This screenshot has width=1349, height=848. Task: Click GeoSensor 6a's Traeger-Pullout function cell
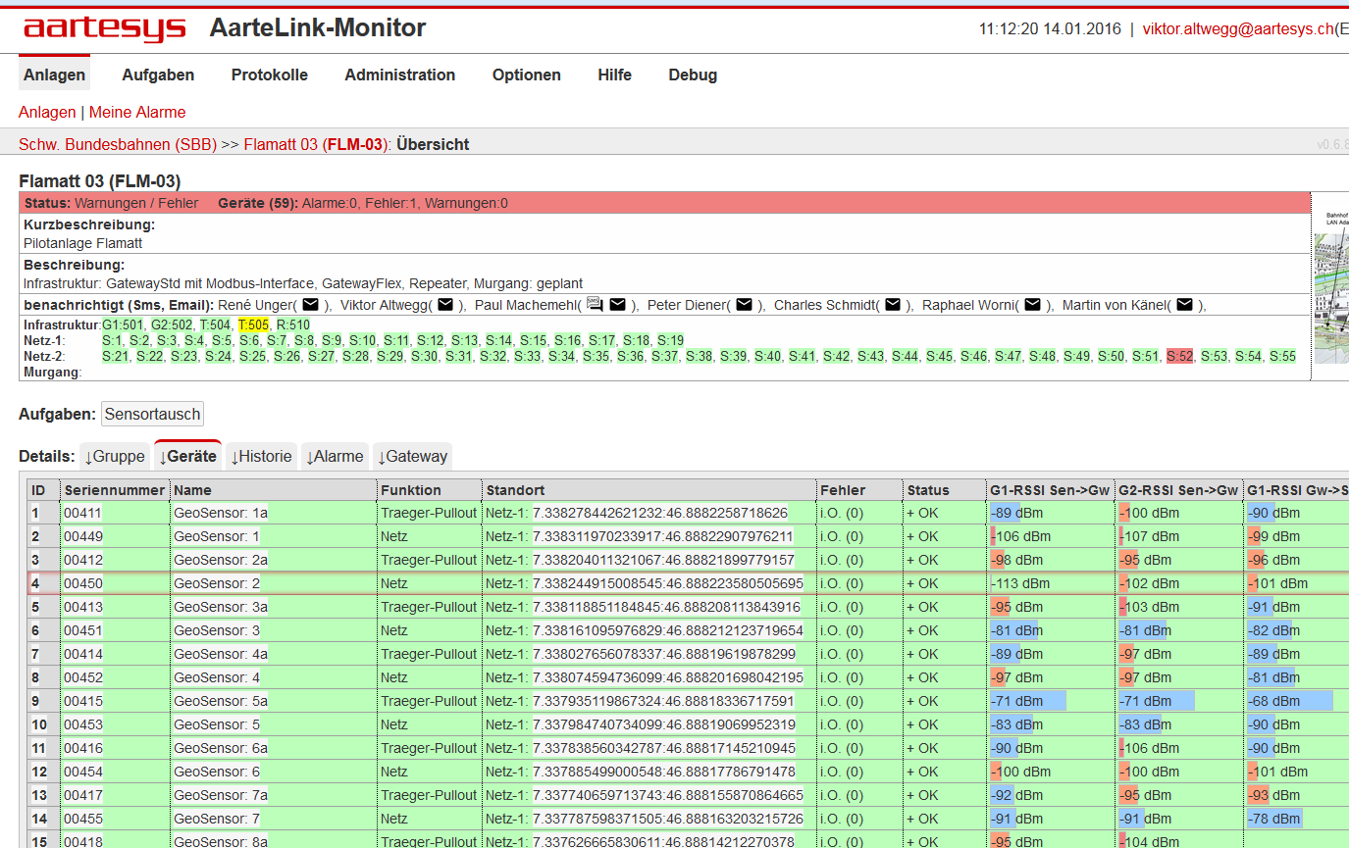click(x=429, y=748)
